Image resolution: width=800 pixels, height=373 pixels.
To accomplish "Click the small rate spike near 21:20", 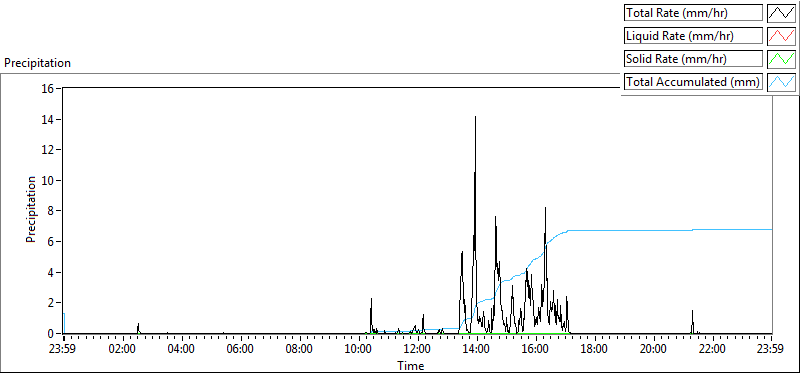I will [692, 320].
